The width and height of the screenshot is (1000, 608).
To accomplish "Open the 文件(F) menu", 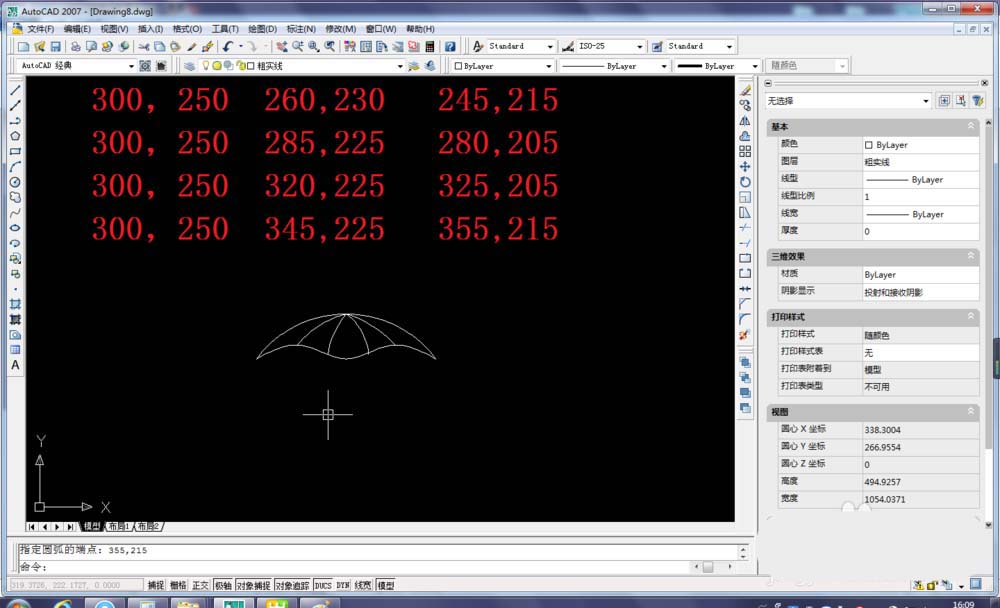I will point(40,29).
